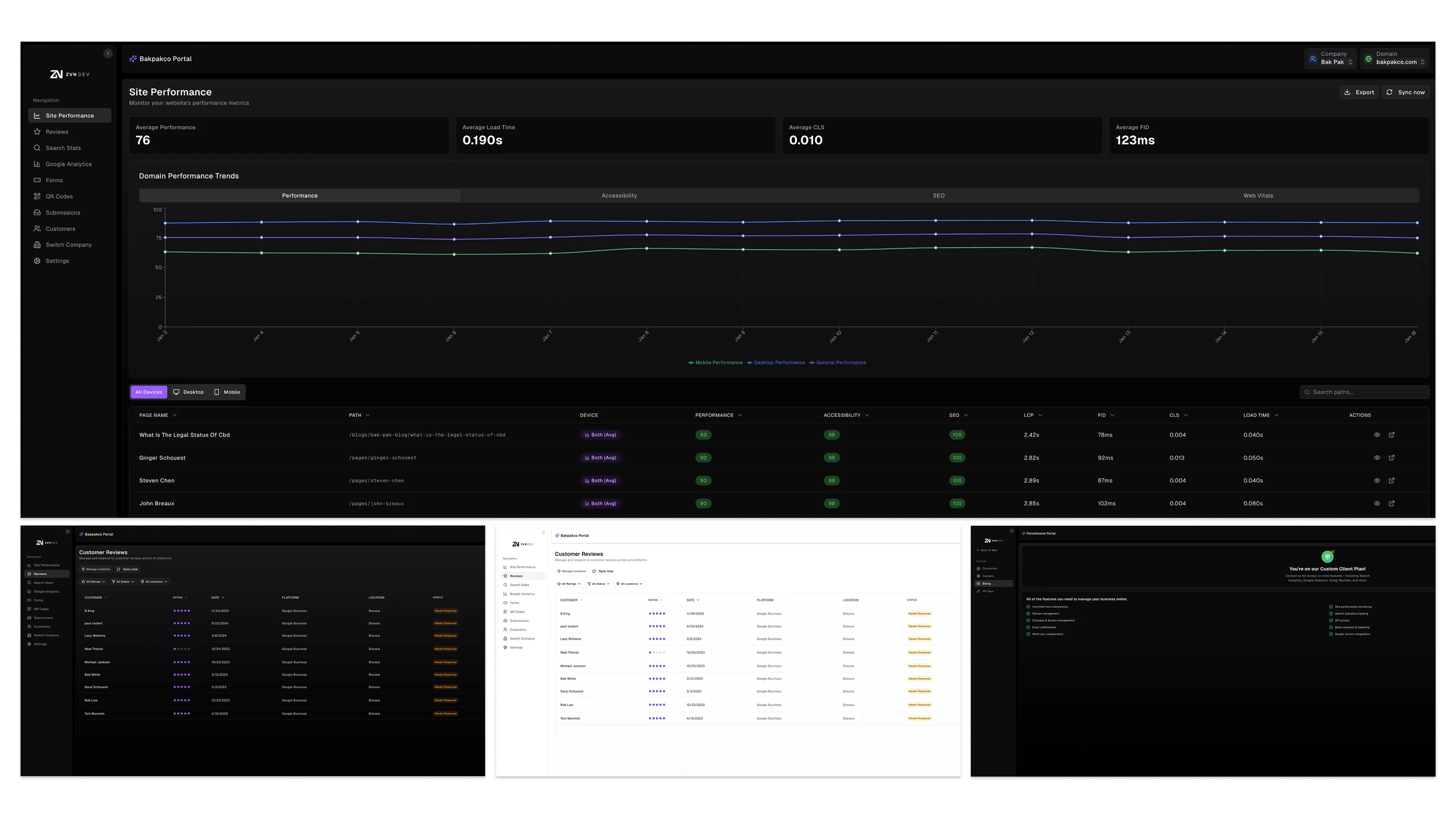Collapse the sidebar with the circular arrow icon
This screenshot has height=819, width=1456.
(108, 53)
